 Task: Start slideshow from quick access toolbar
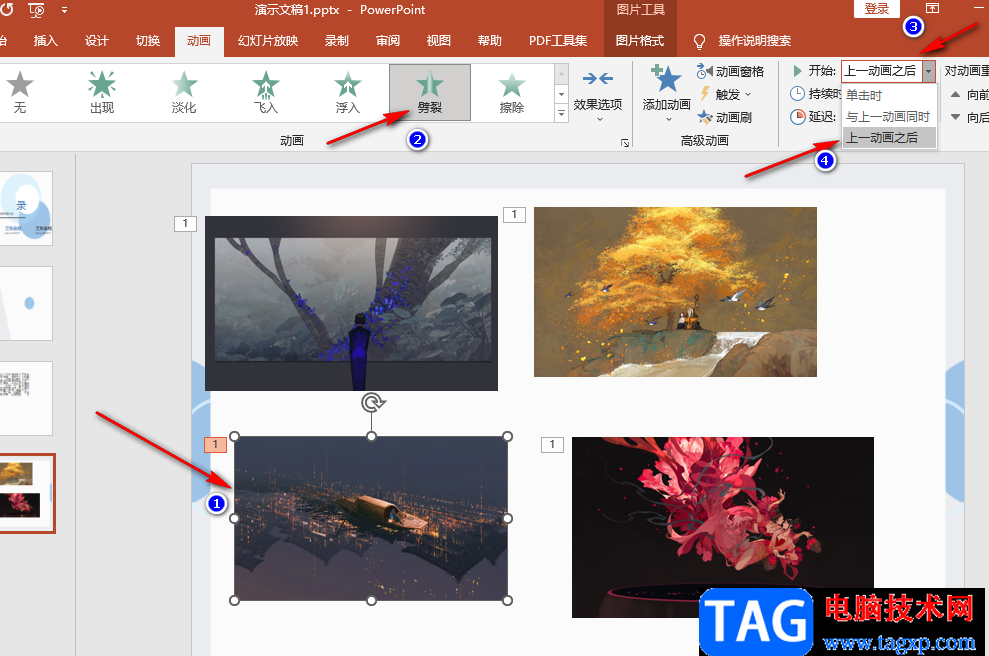[x=37, y=9]
